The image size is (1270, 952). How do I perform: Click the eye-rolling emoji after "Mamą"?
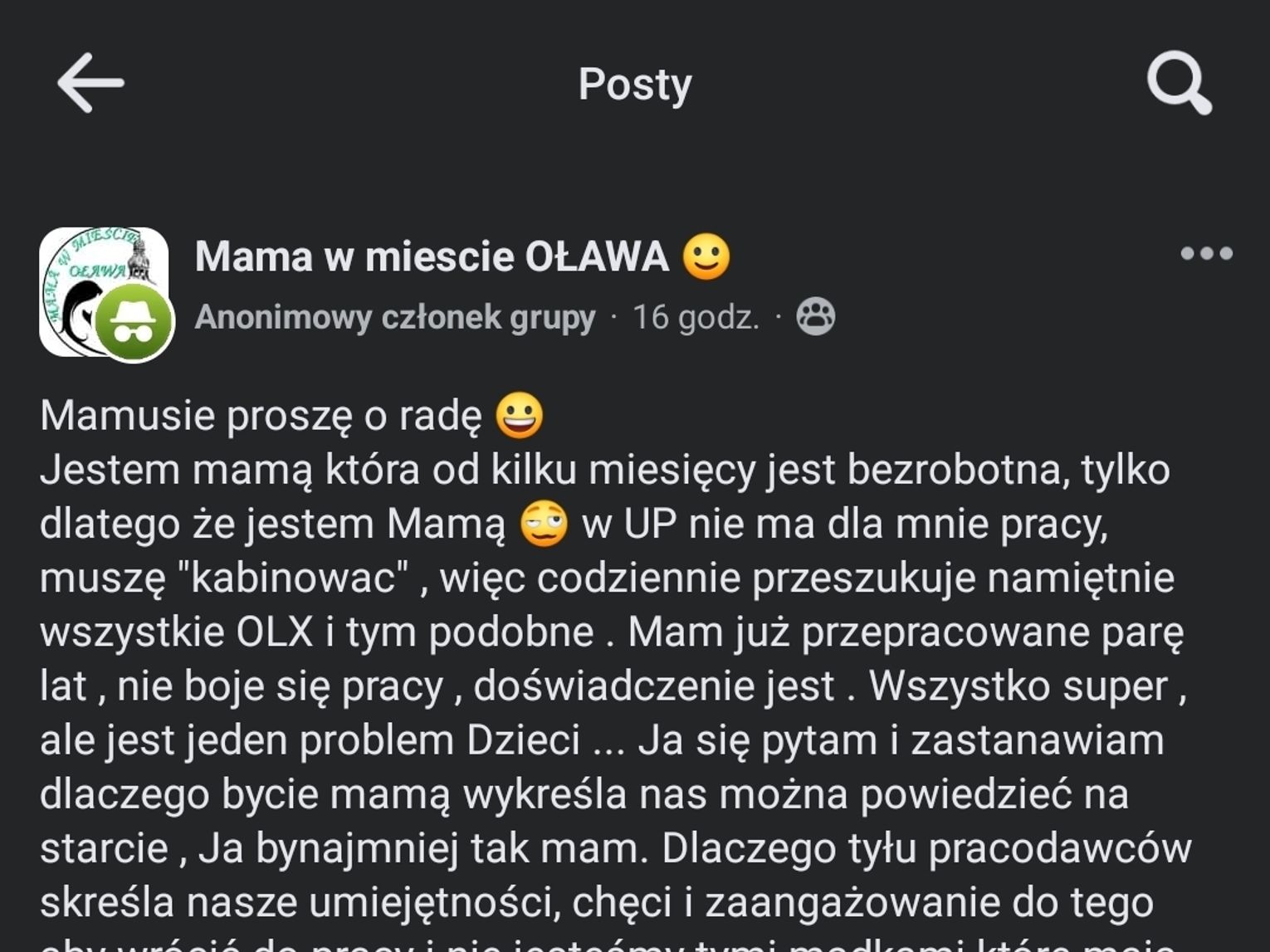pyautogui.click(x=544, y=525)
